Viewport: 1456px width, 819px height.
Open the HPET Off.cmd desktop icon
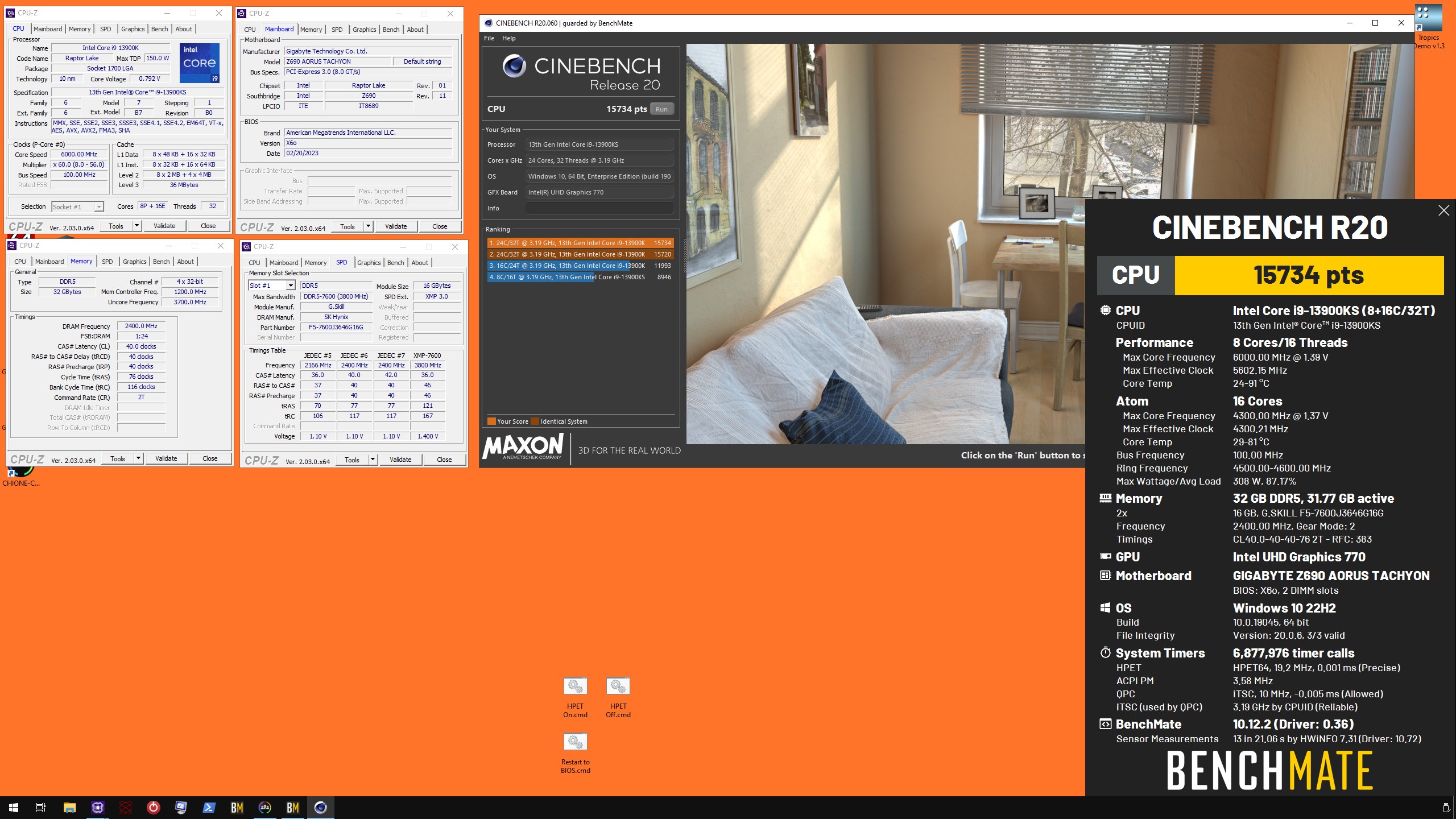pos(618,697)
